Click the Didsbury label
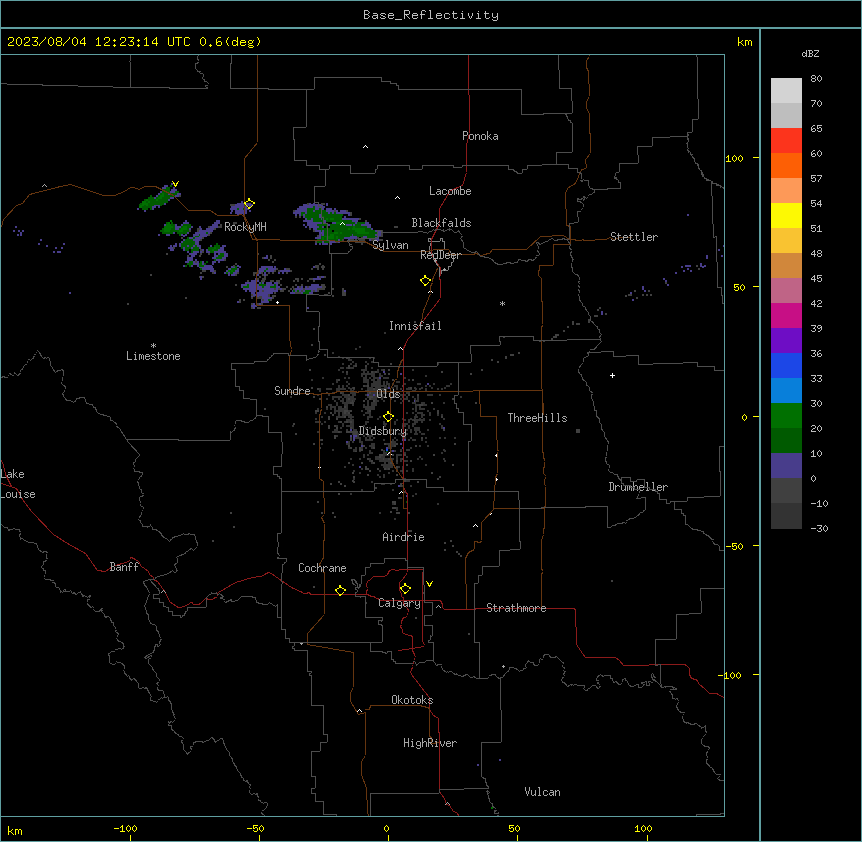This screenshot has height=842, width=862. coord(383,431)
